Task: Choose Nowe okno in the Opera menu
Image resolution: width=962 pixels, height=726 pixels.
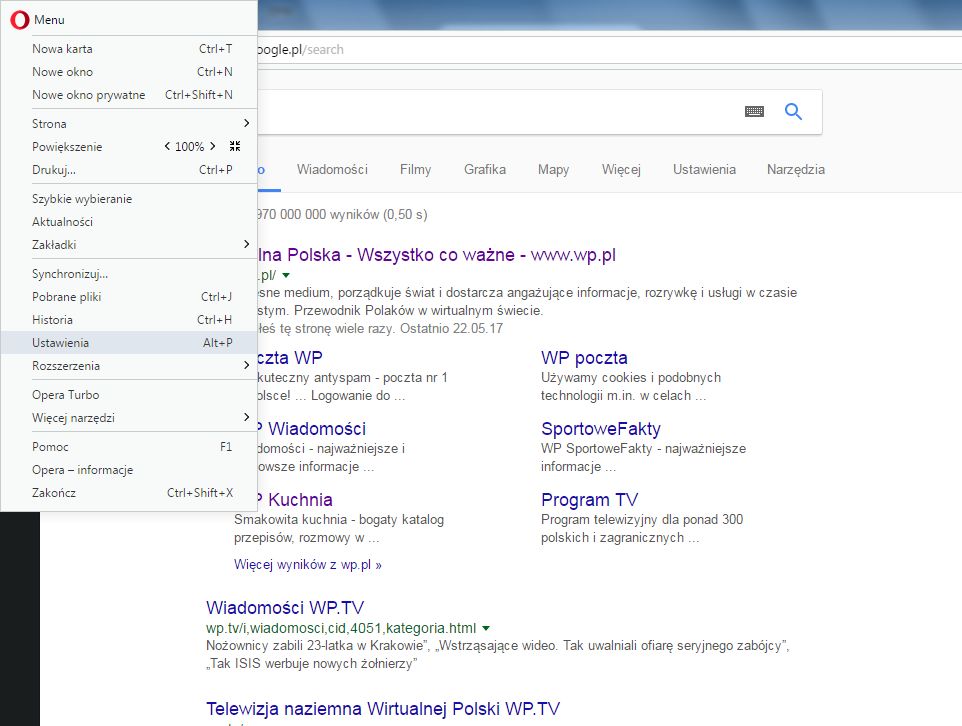Action: point(129,72)
